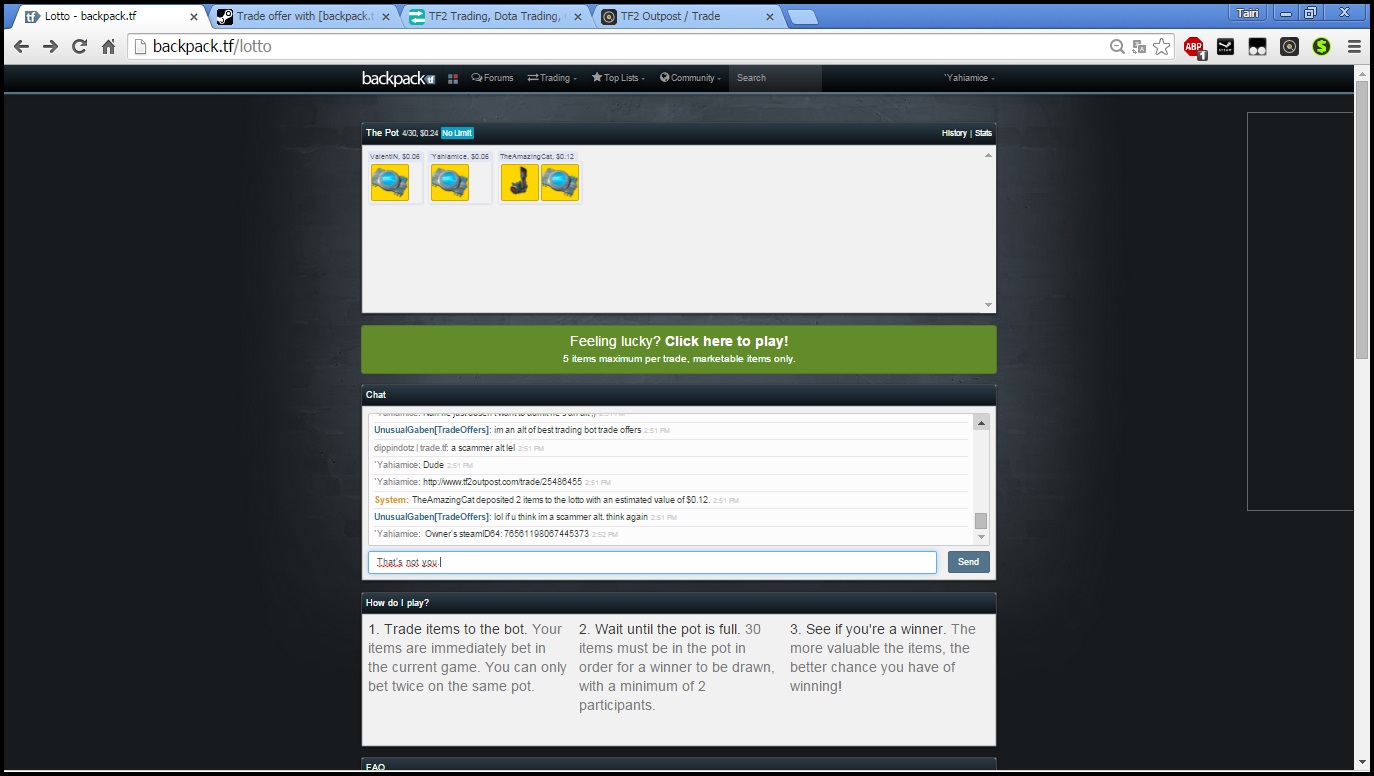
Task: Open the pot History link
Action: click(x=954, y=133)
